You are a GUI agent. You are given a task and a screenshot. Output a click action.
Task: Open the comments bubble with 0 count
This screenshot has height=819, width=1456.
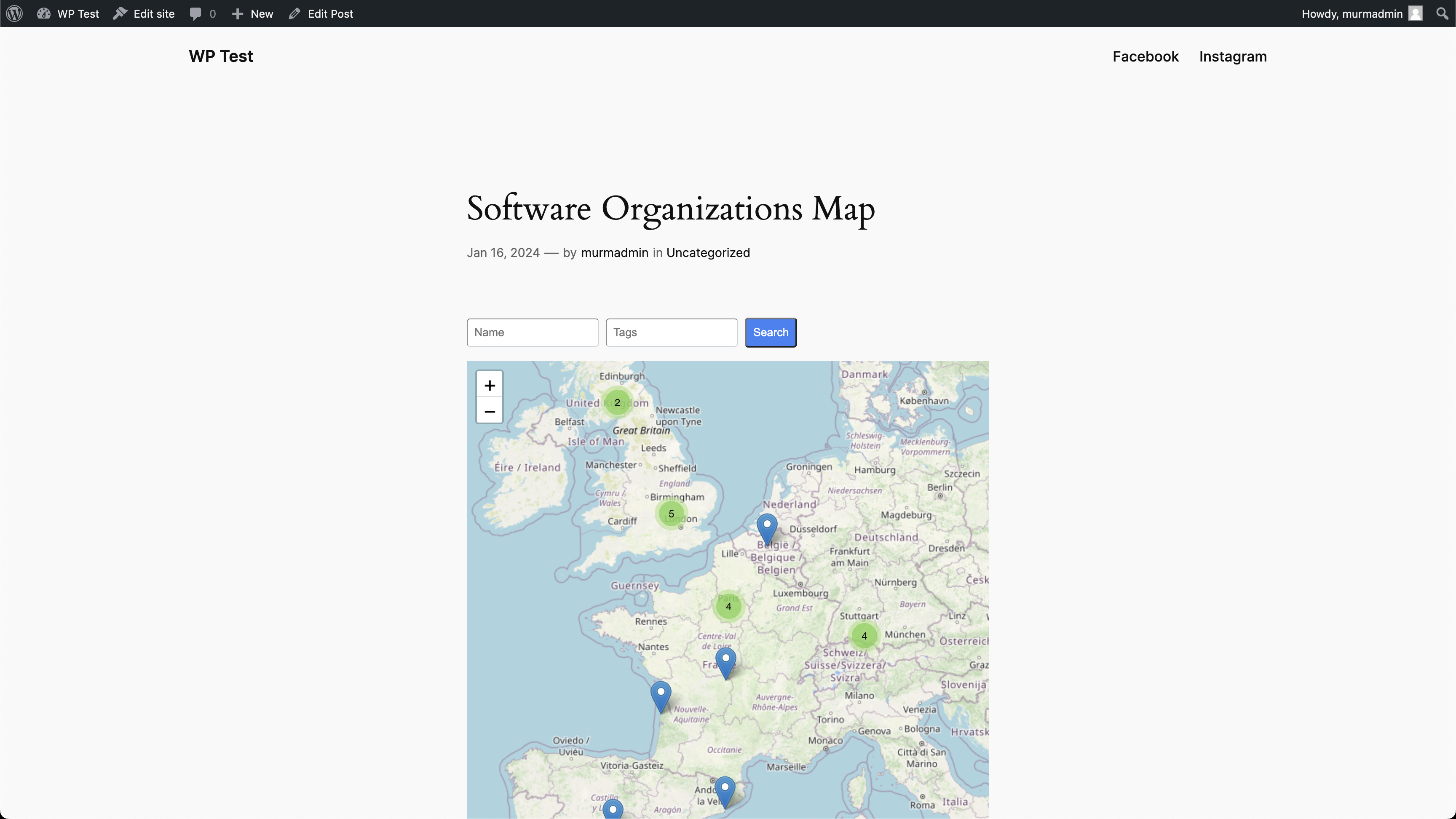pos(203,13)
